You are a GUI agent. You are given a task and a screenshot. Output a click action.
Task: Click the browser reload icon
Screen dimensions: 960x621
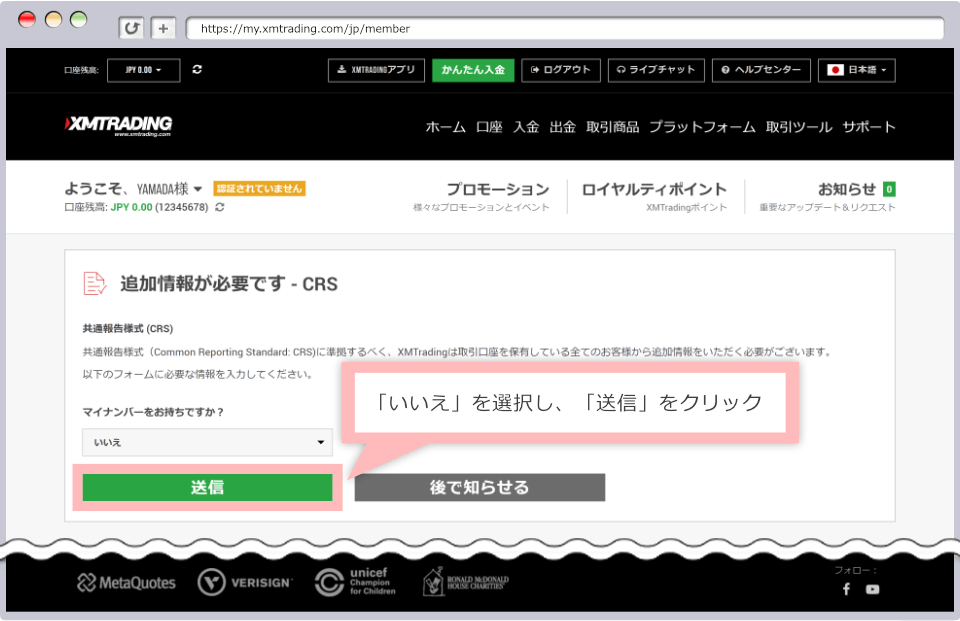tap(131, 28)
